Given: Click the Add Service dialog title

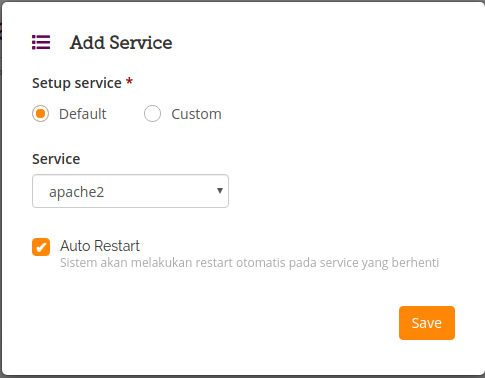Looking at the screenshot, I should click(x=121, y=43).
